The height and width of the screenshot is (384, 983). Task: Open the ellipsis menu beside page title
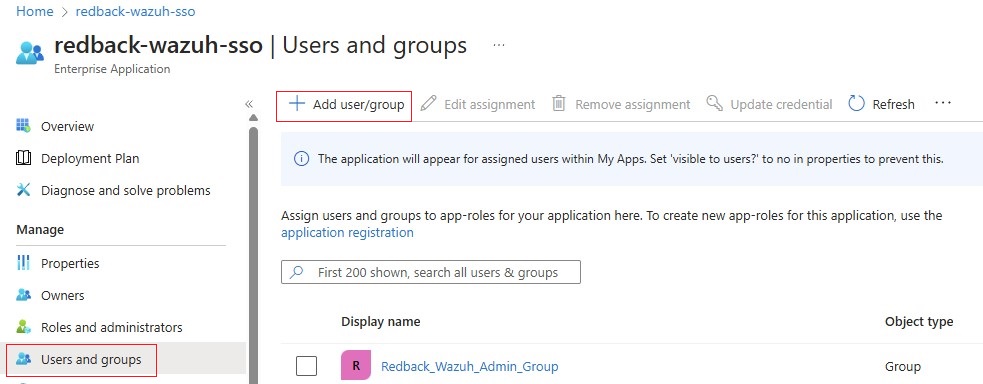click(x=499, y=45)
